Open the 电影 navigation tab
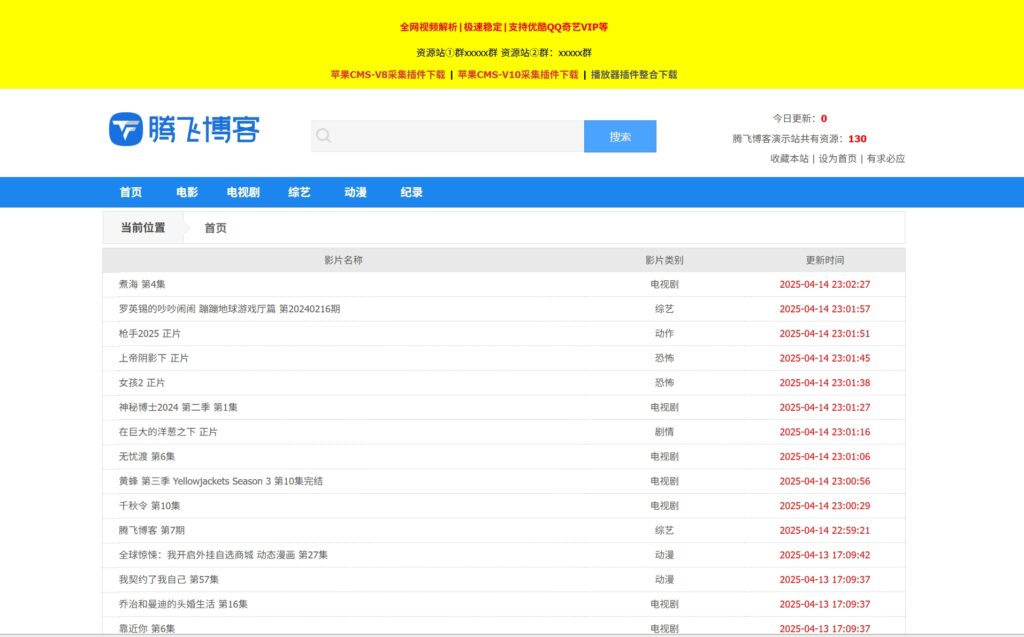1024x637 pixels. [187, 192]
